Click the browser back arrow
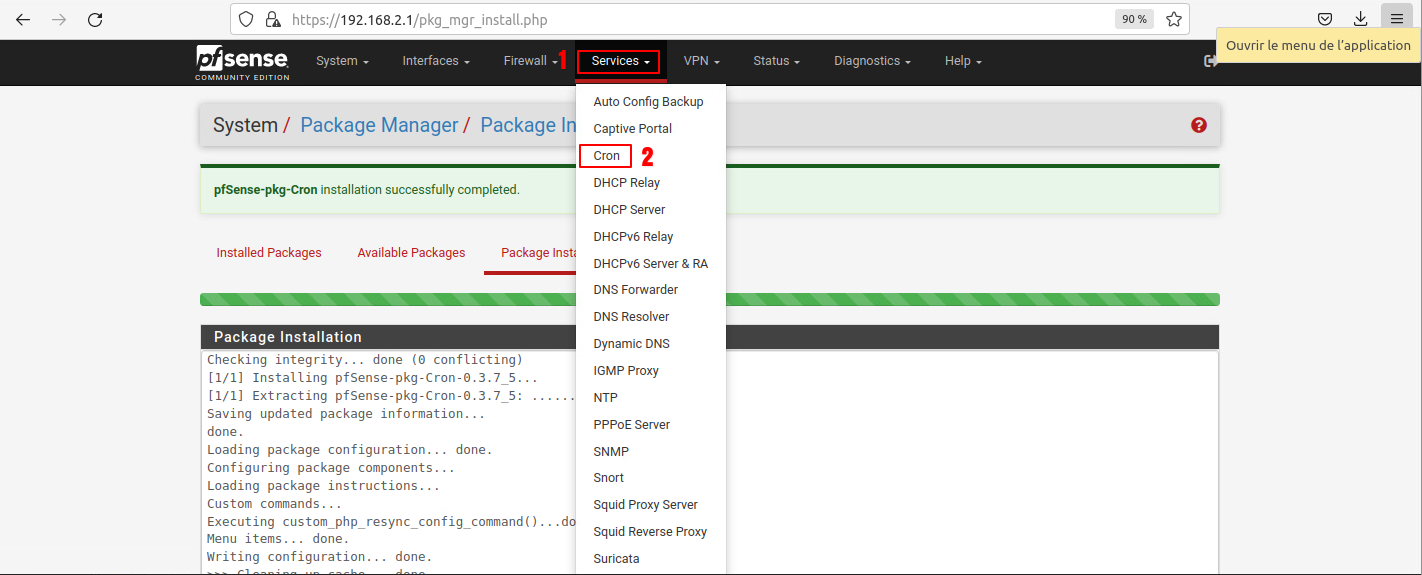The image size is (1422, 575). click(23, 19)
